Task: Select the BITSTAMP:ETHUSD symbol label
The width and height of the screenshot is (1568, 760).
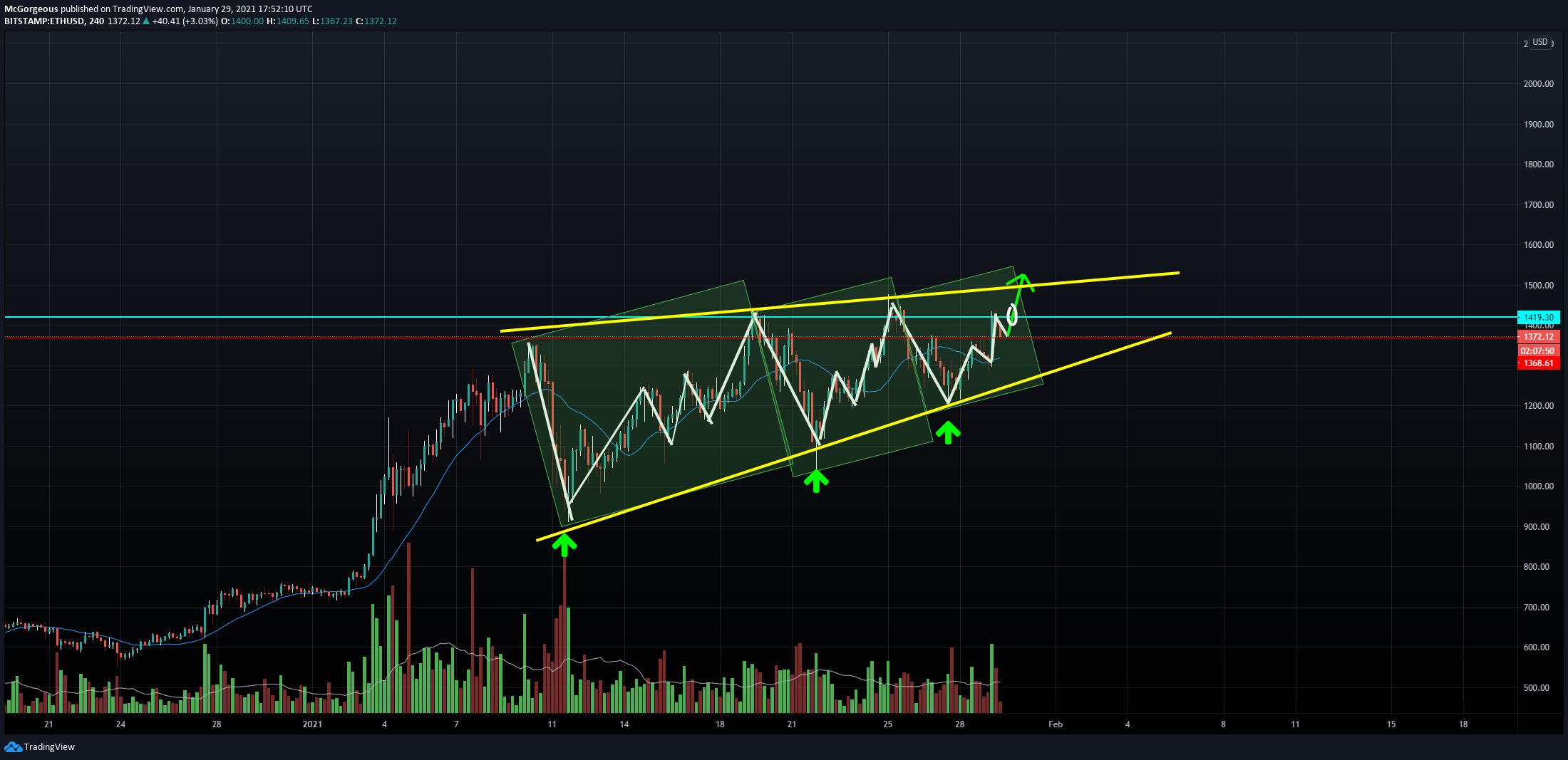Action: click(x=44, y=21)
